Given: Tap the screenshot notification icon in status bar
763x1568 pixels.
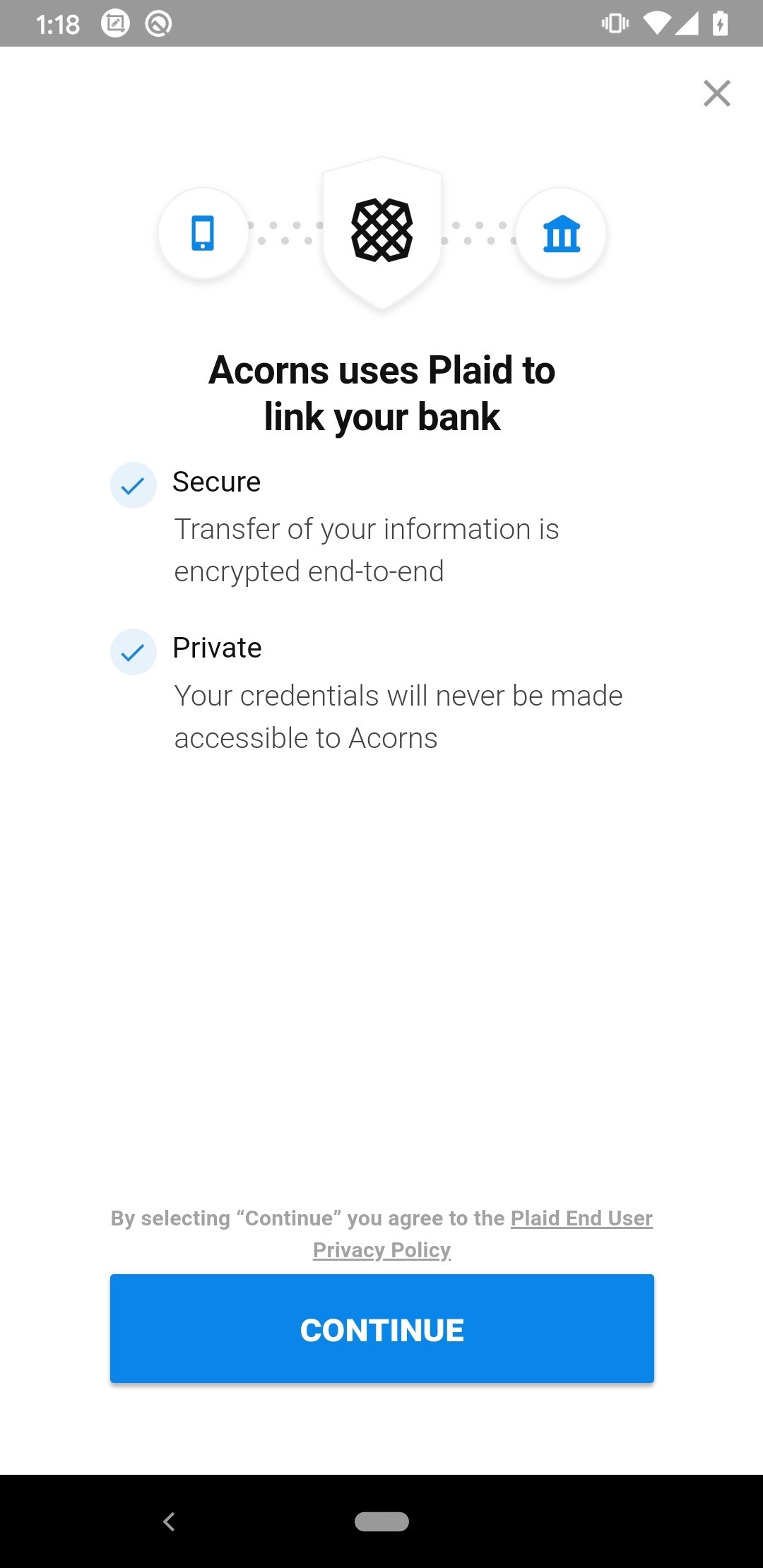Looking at the screenshot, I should [115, 23].
